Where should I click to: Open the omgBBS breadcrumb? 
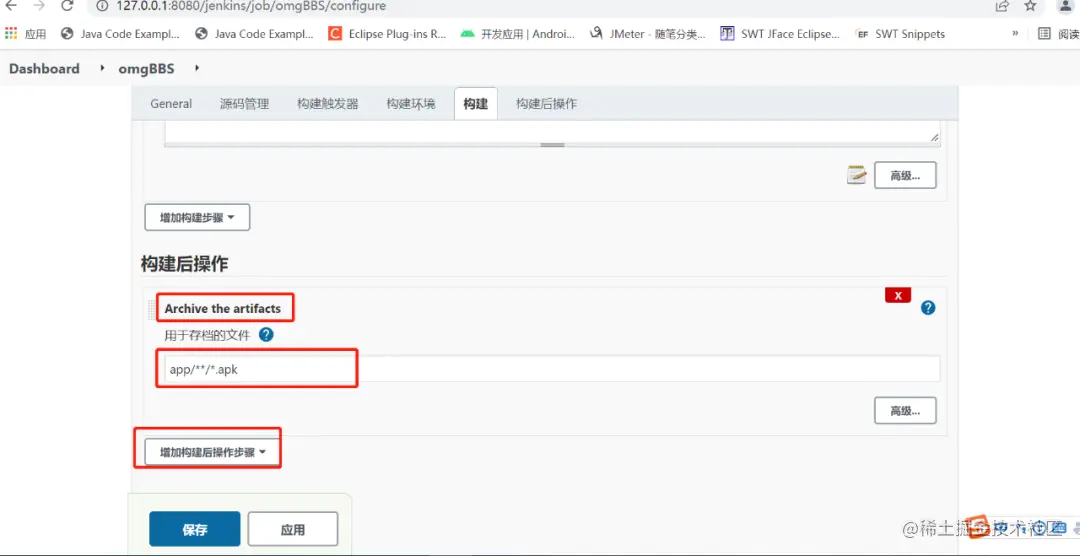pyautogui.click(x=149, y=68)
